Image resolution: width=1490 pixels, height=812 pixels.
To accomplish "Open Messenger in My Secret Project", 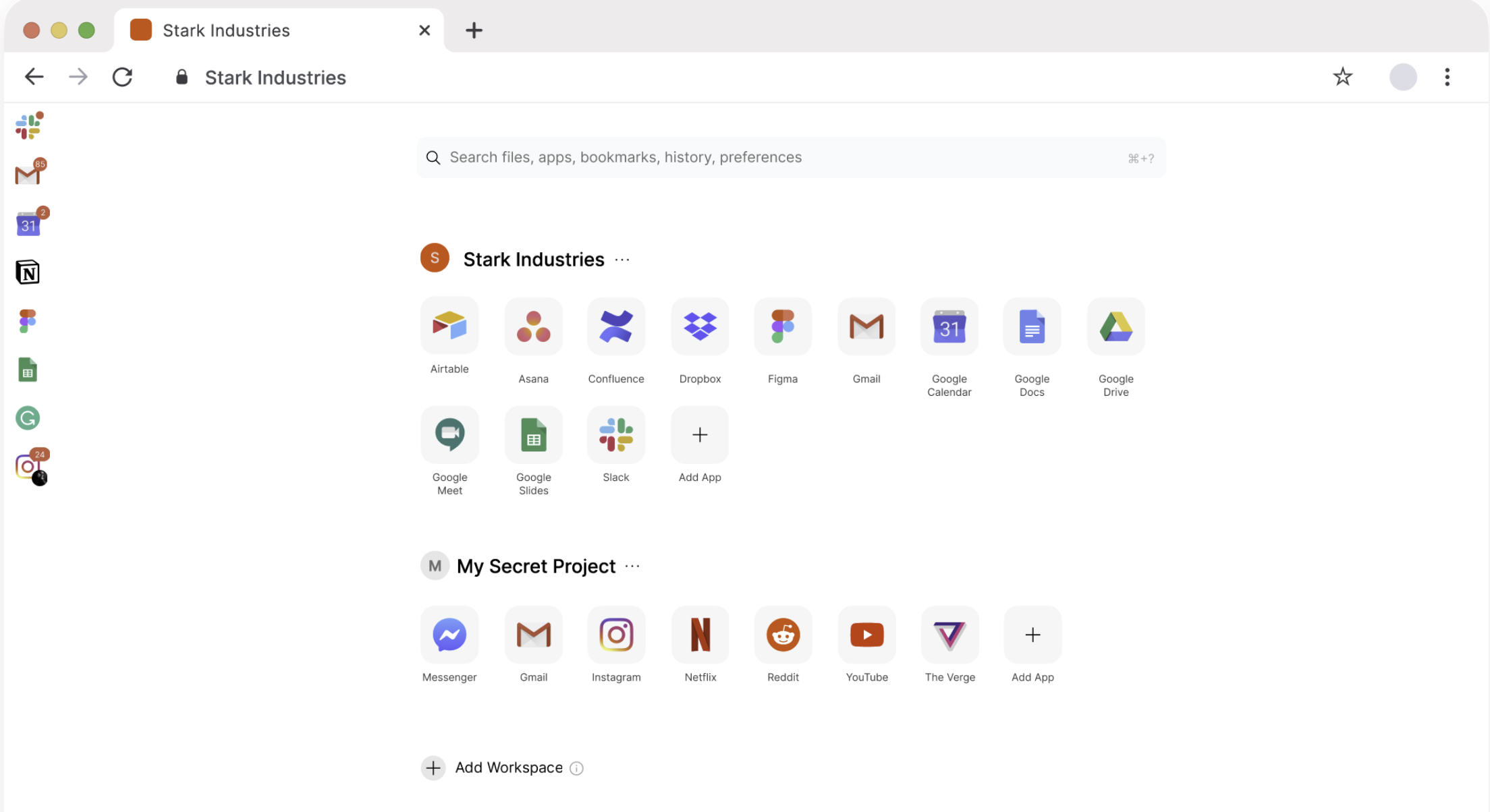I will pos(449,635).
